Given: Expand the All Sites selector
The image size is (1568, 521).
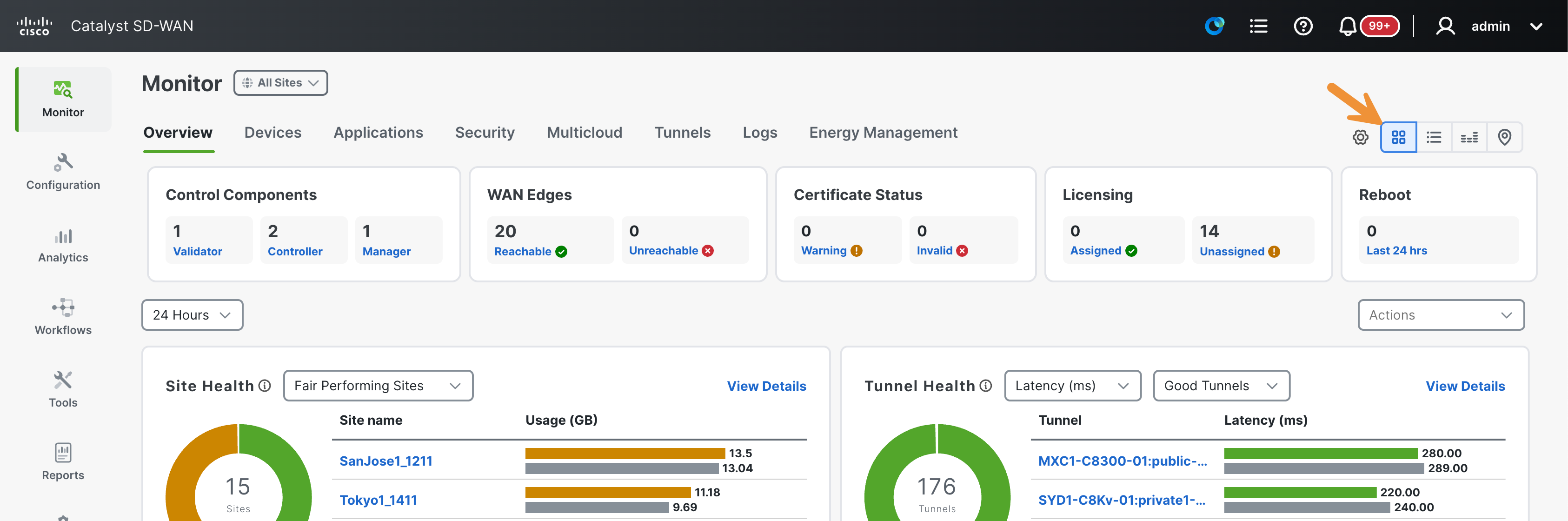Looking at the screenshot, I should point(280,83).
